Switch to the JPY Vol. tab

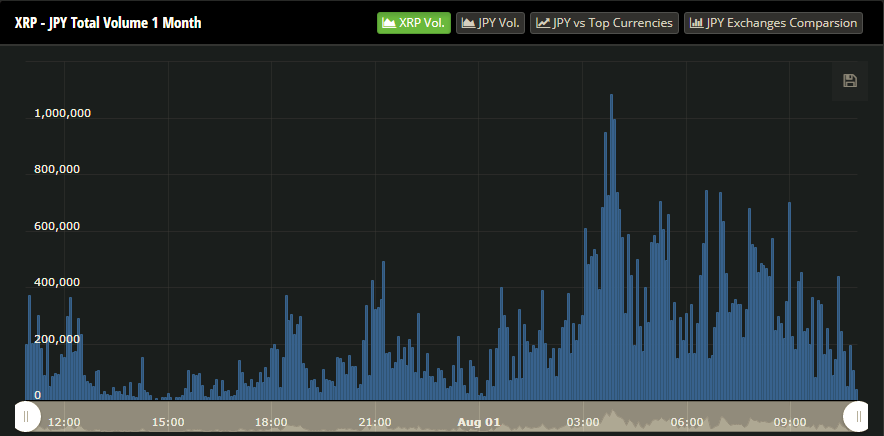[490, 23]
